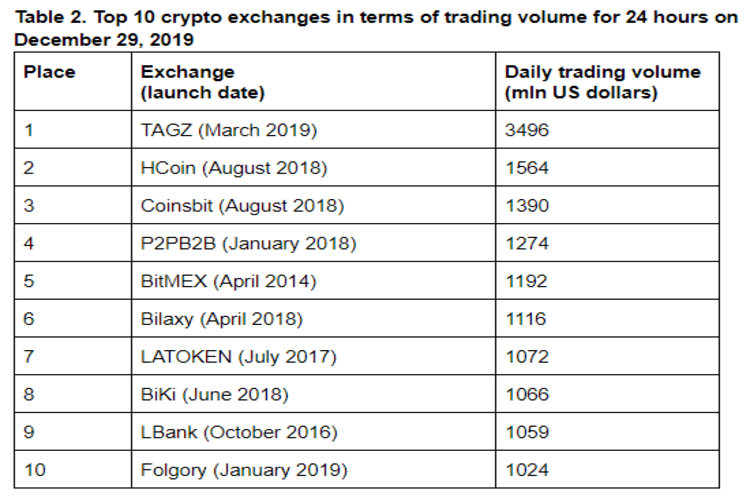
Task: Select the 'HCoin (August 2018)' cell
Action: click(x=234, y=168)
